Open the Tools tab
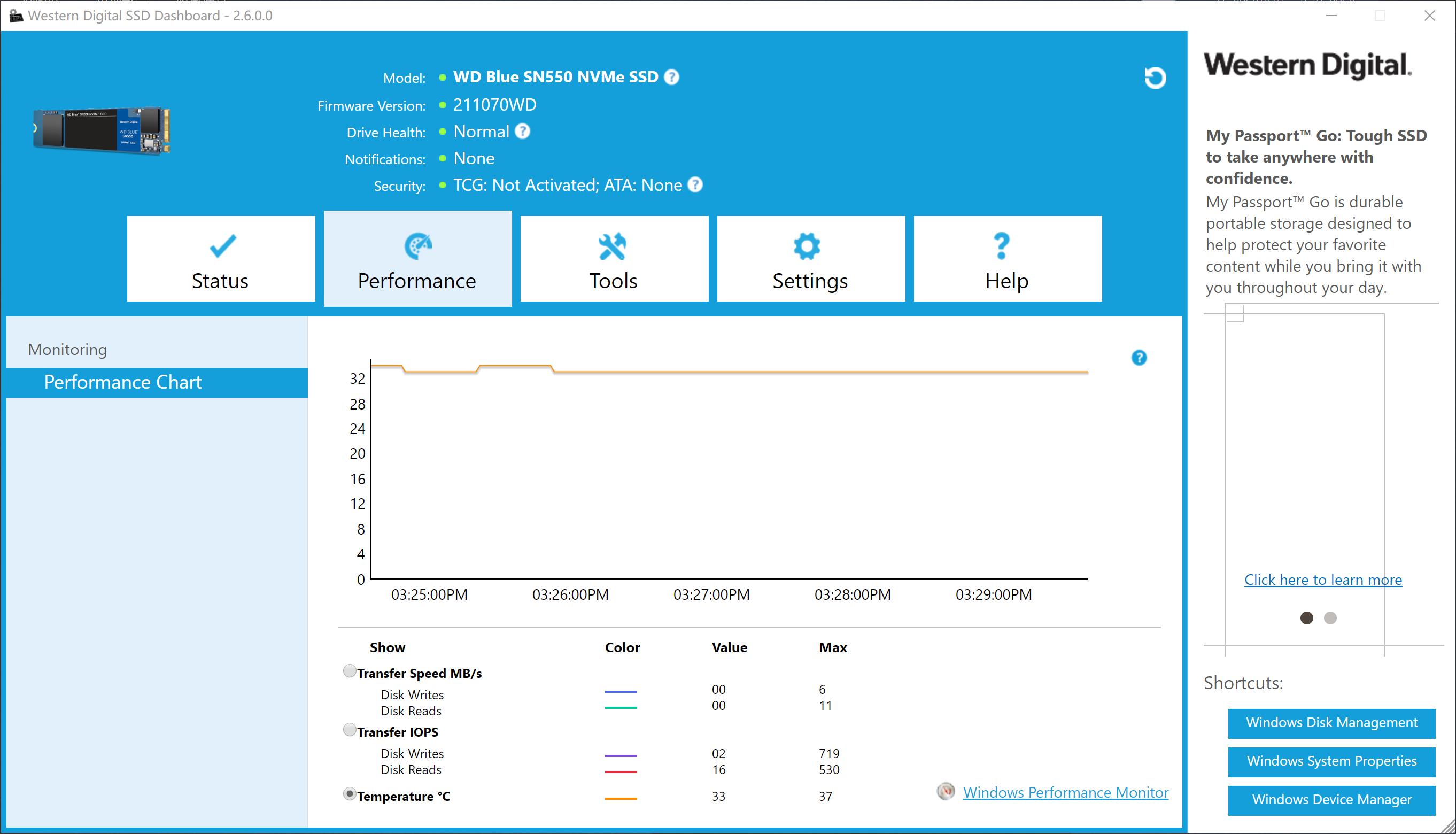 point(614,259)
